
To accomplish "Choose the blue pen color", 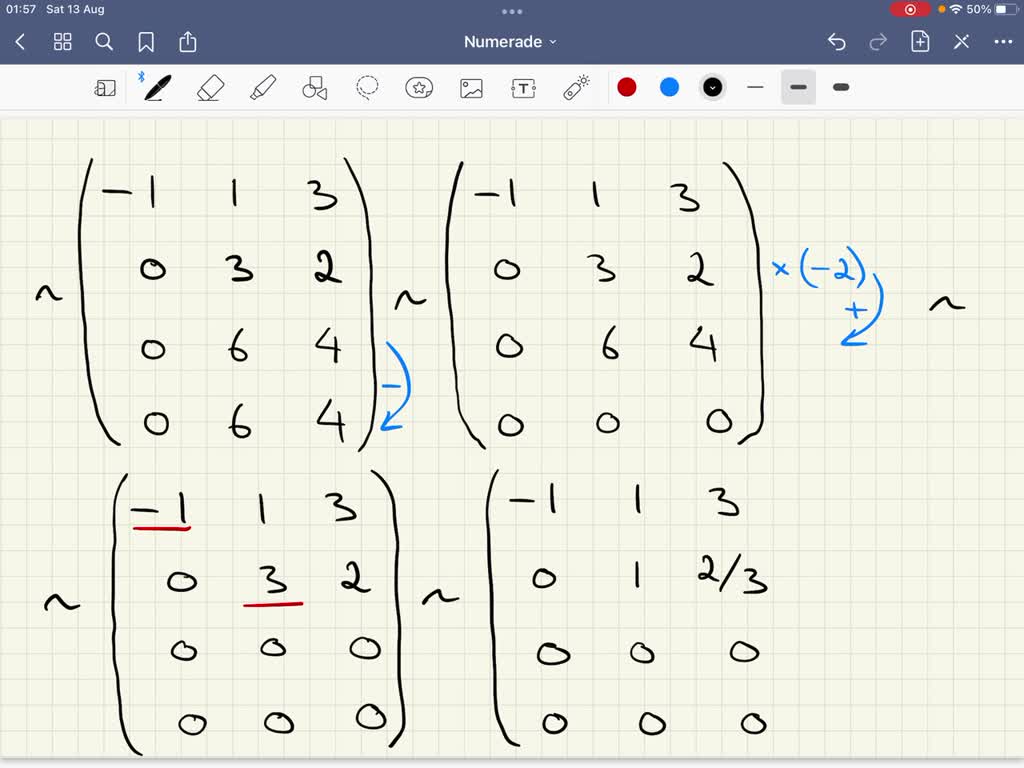I will tap(669, 88).
